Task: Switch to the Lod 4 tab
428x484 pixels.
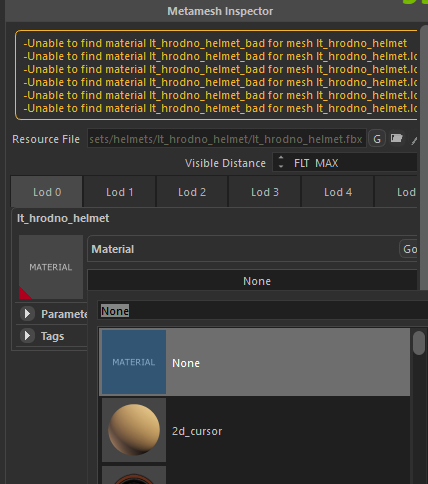Action: point(338,192)
